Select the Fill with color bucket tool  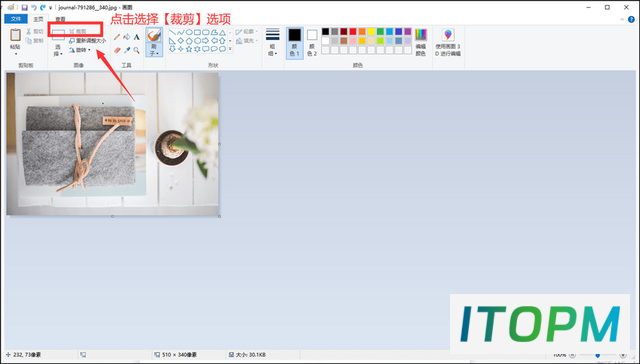127,37
